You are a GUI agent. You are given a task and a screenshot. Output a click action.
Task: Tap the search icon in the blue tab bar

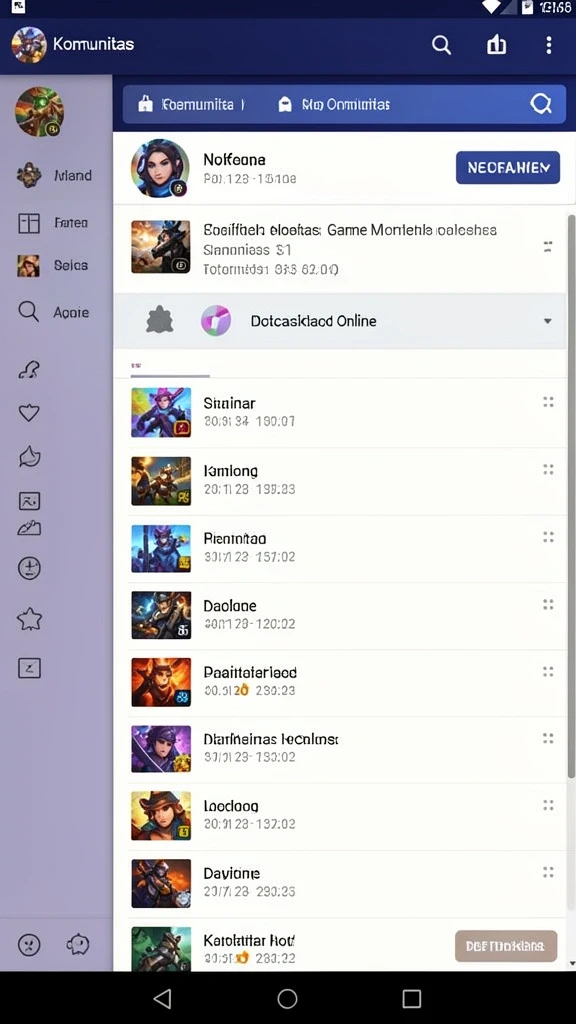(541, 104)
